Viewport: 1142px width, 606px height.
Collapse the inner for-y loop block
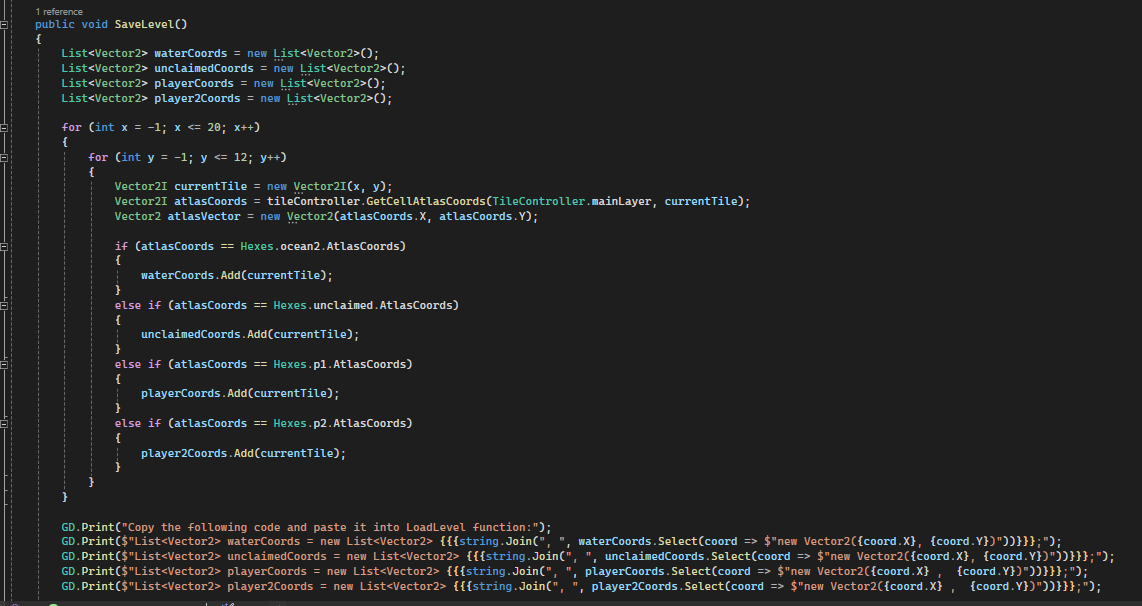click(5, 158)
